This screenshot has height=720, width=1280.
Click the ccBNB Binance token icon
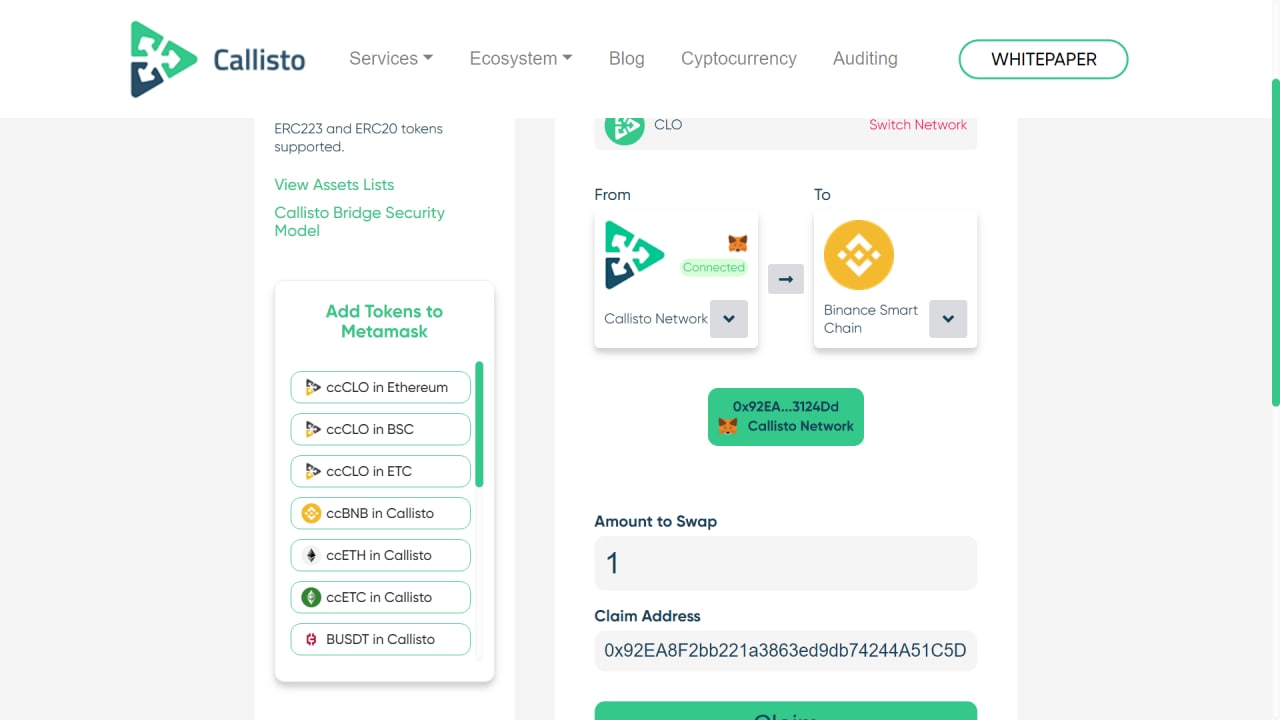(x=311, y=513)
